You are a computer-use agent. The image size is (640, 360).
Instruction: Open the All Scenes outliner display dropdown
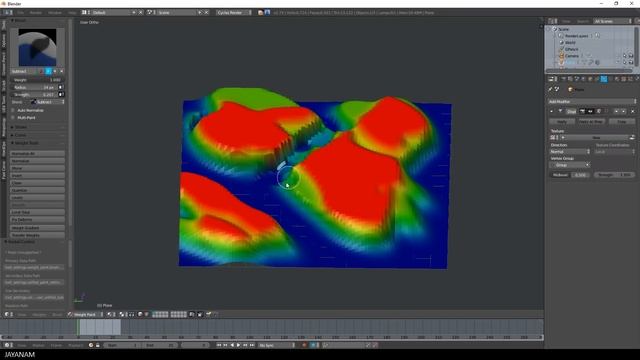[612, 21]
